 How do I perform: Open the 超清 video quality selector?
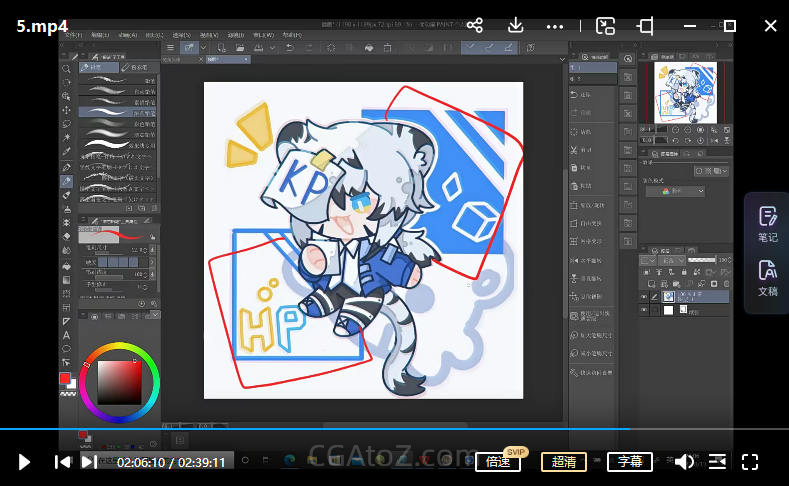click(564, 462)
